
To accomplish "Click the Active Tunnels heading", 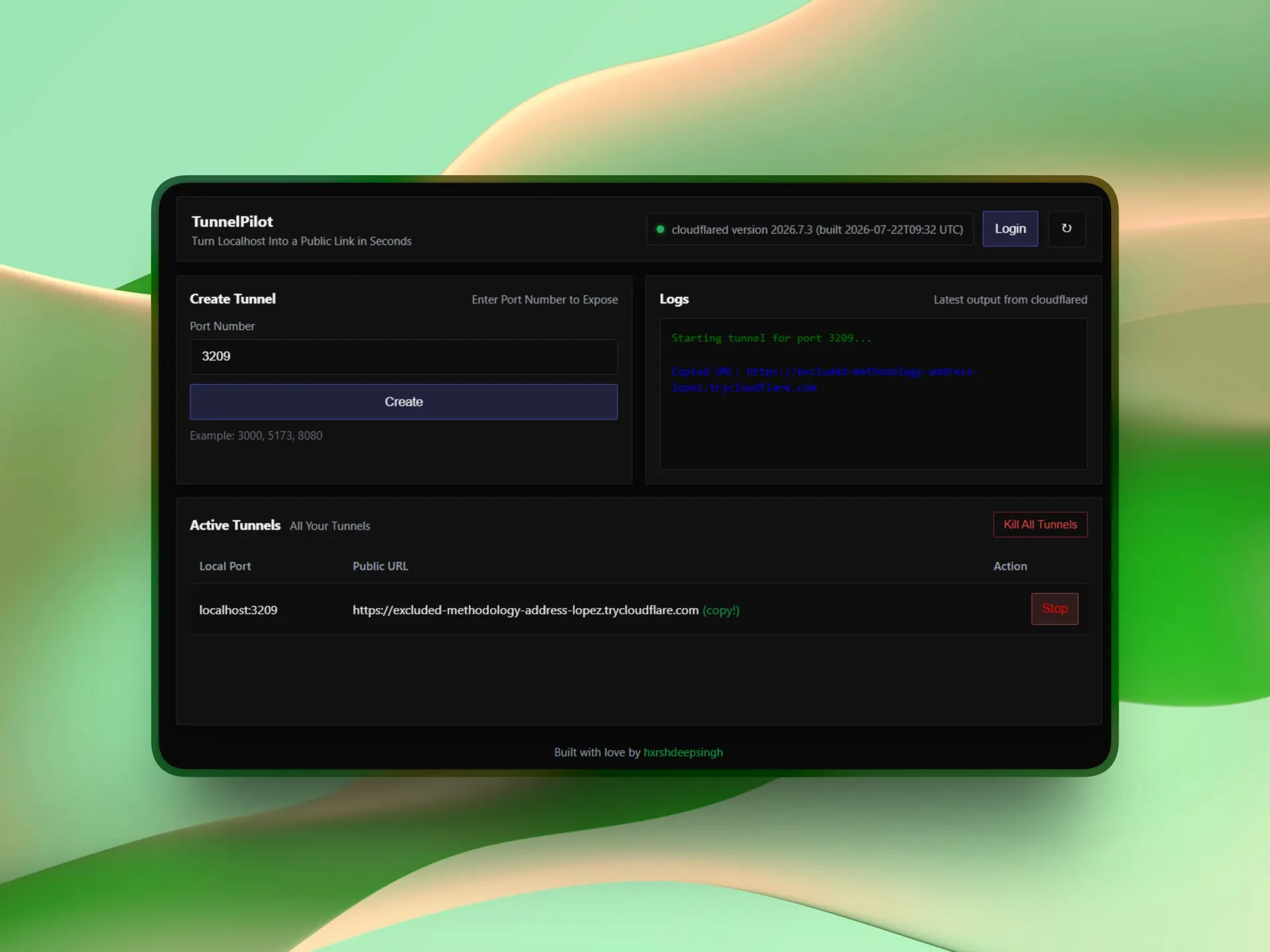I will pos(235,526).
